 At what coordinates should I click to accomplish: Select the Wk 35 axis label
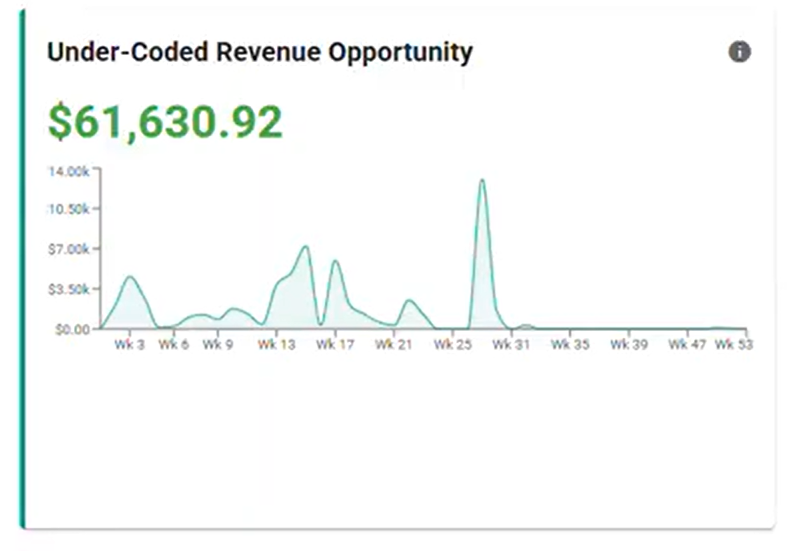tap(570, 344)
